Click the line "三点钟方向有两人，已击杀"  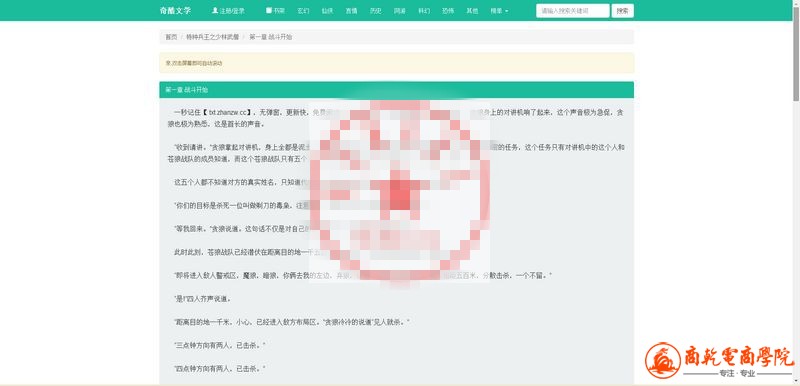pos(219,346)
